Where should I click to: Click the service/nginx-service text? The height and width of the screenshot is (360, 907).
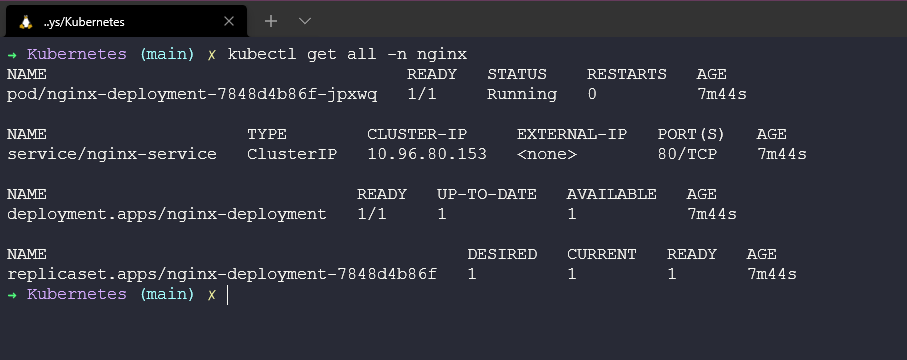point(112,155)
